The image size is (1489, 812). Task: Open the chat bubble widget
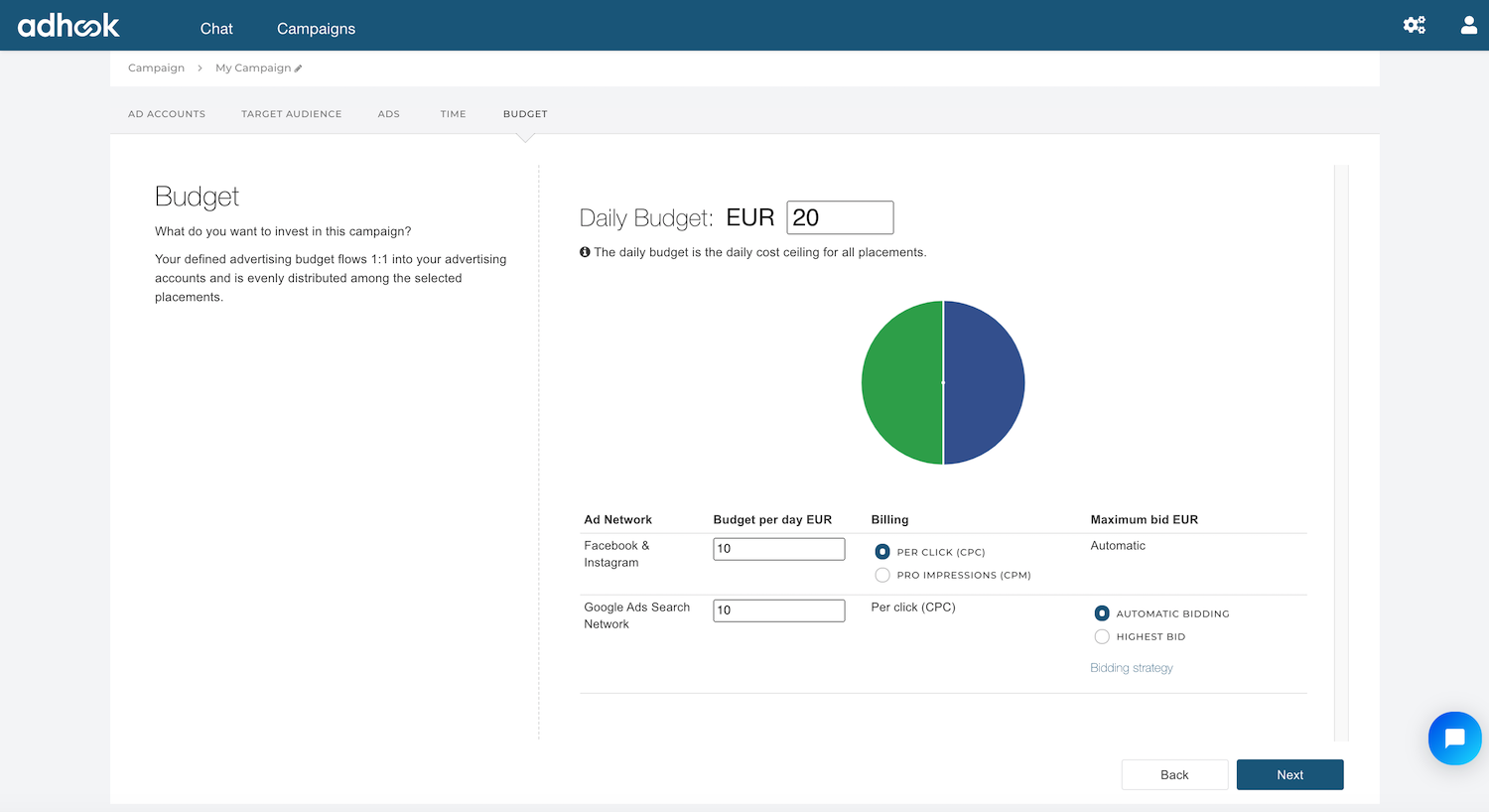pyautogui.click(x=1454, y=738)
